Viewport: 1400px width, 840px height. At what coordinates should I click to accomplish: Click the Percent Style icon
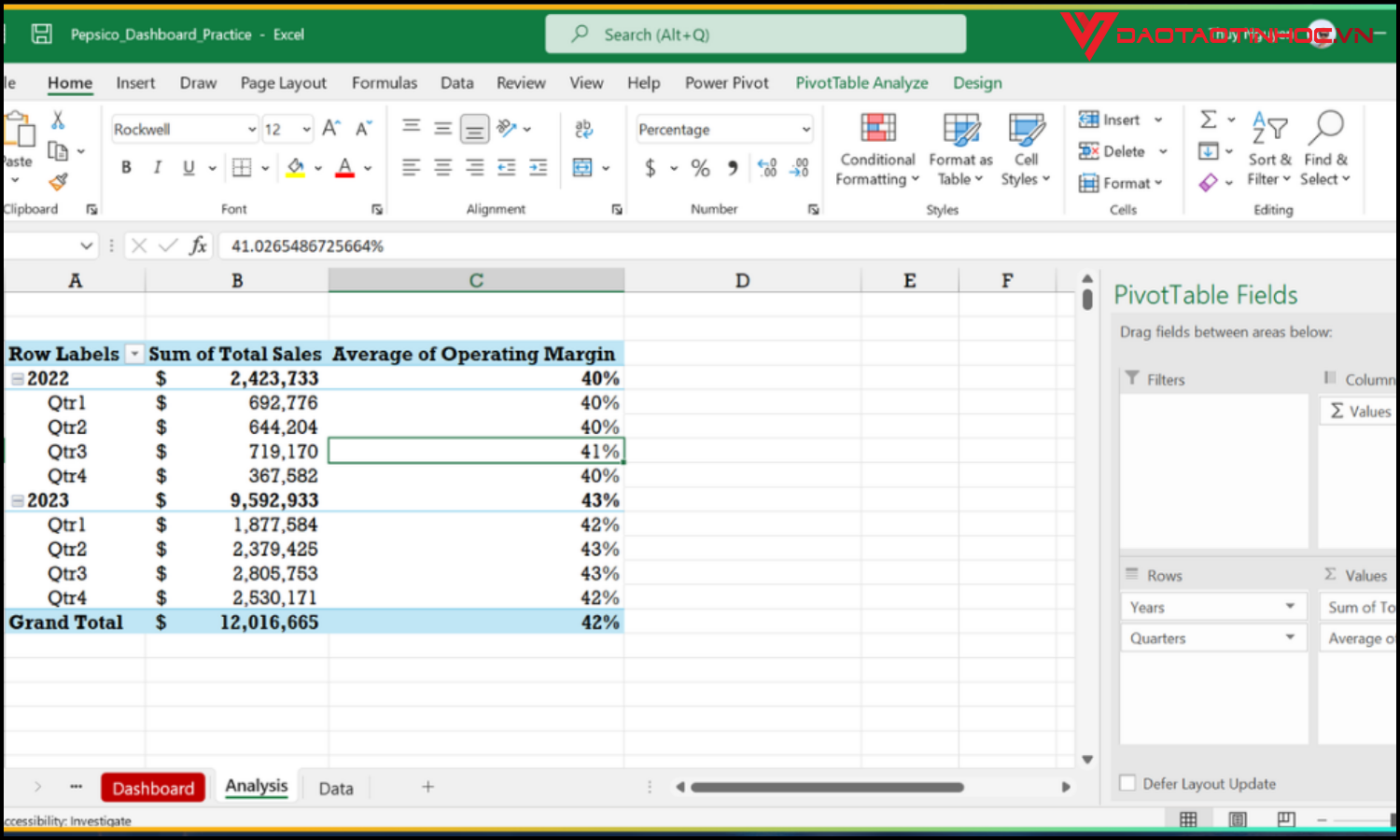click(x=700, y=168)
